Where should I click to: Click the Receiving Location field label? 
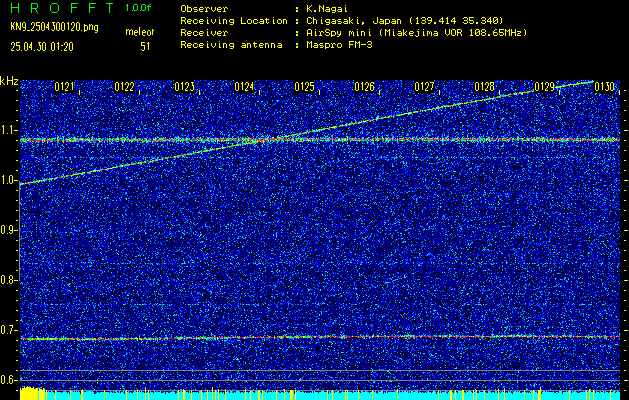(x=234, y=21)
